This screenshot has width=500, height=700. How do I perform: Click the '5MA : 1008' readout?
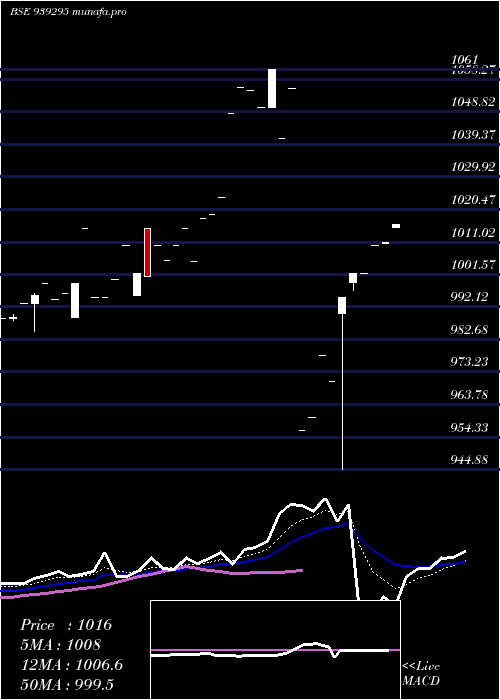pyautogui.click(x=61, y=645)
